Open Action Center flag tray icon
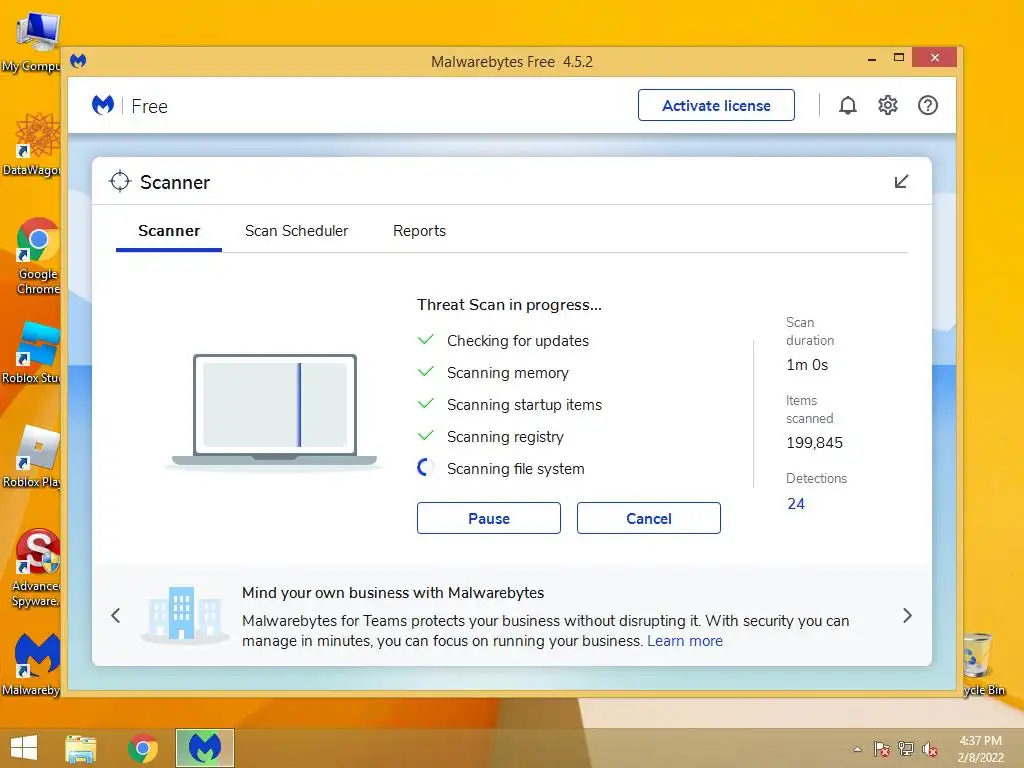The image size is (1024, 768). (x=881, y=748)
